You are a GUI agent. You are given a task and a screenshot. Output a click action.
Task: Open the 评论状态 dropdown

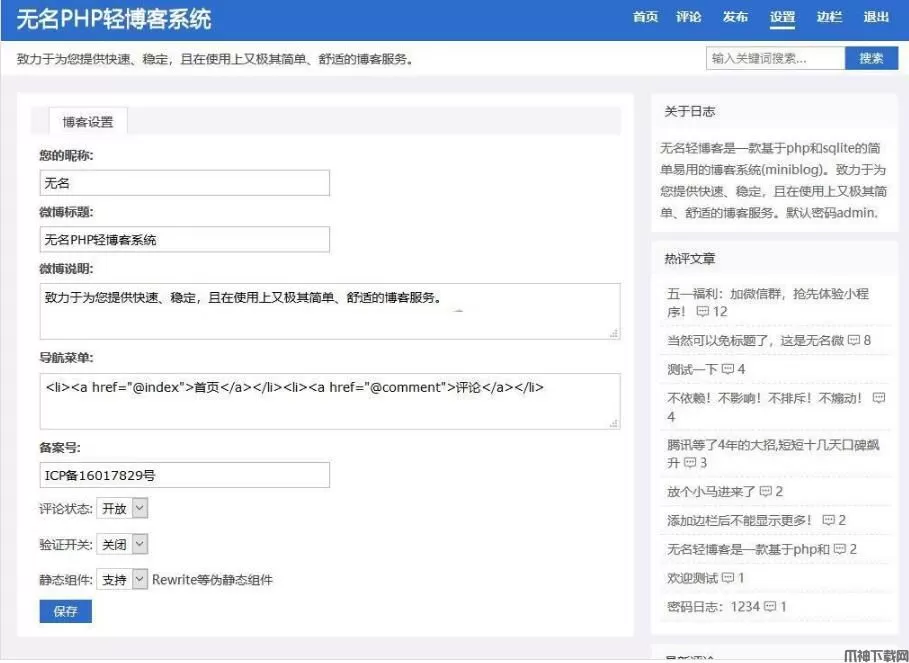click(122, 508)
